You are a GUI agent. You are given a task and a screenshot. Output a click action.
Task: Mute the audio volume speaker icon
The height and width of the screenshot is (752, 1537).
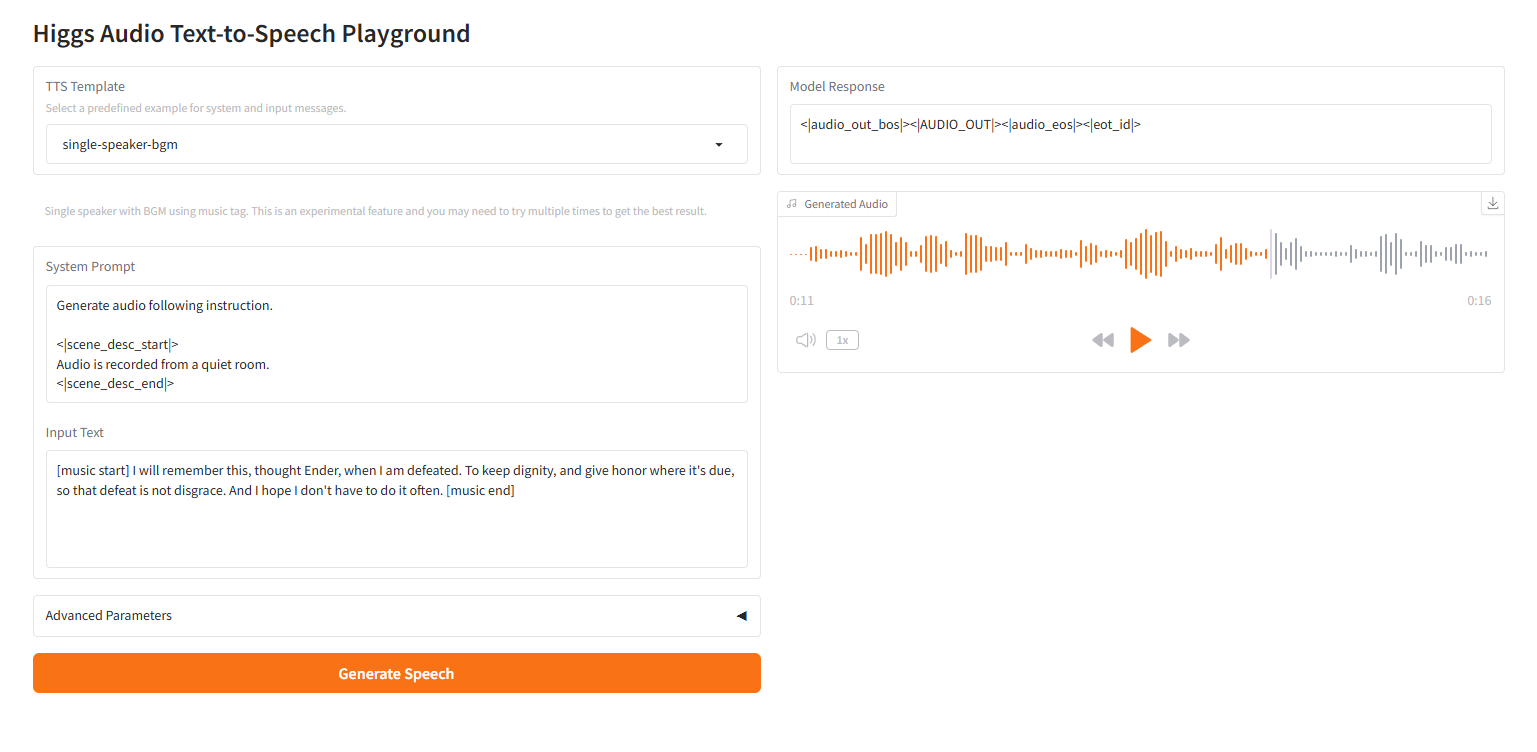pyautogui.click(x=805, y=340)
